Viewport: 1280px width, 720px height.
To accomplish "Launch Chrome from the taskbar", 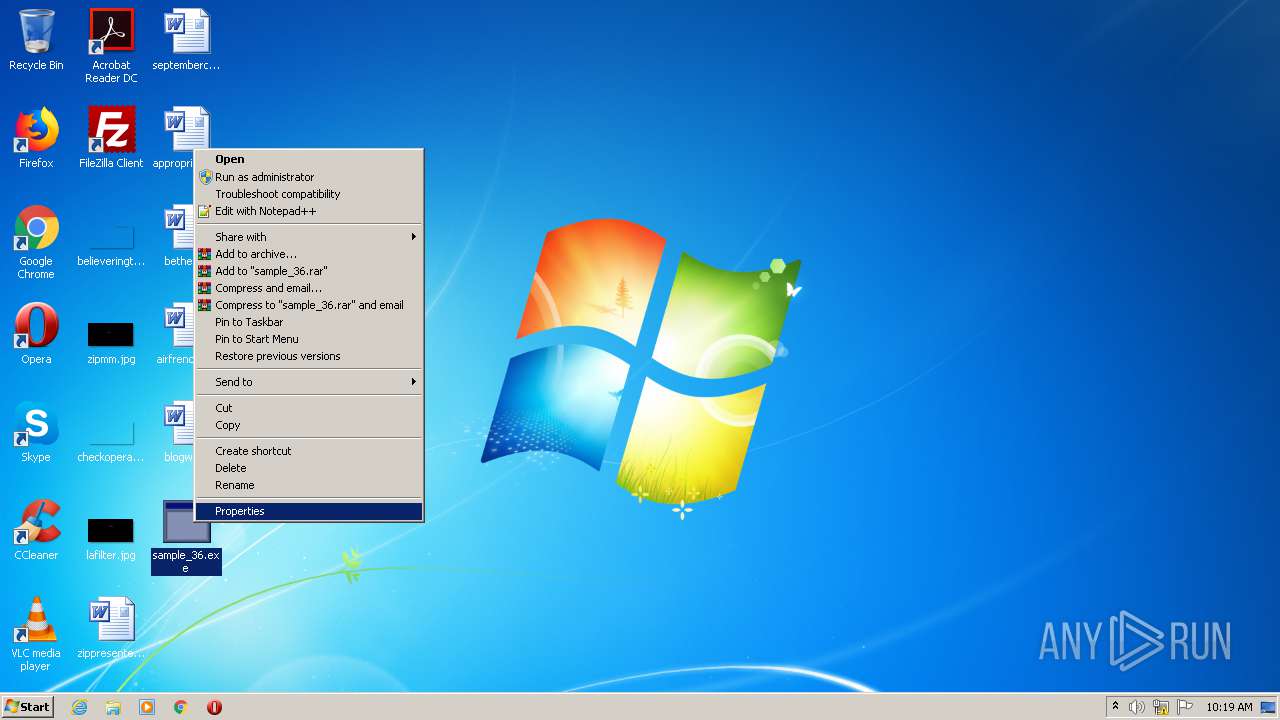I will tap(181, 707).
